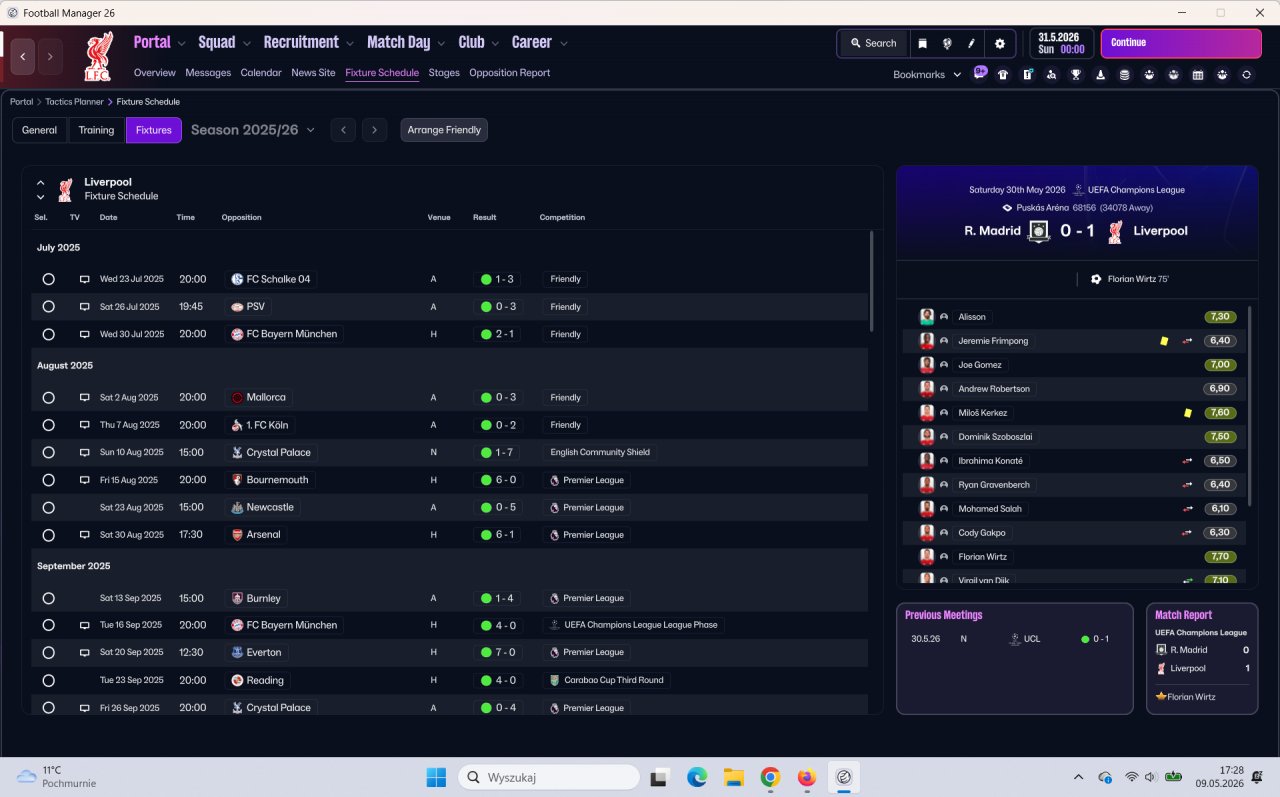Expand the Portal menu chevron

tap(181, 43)
